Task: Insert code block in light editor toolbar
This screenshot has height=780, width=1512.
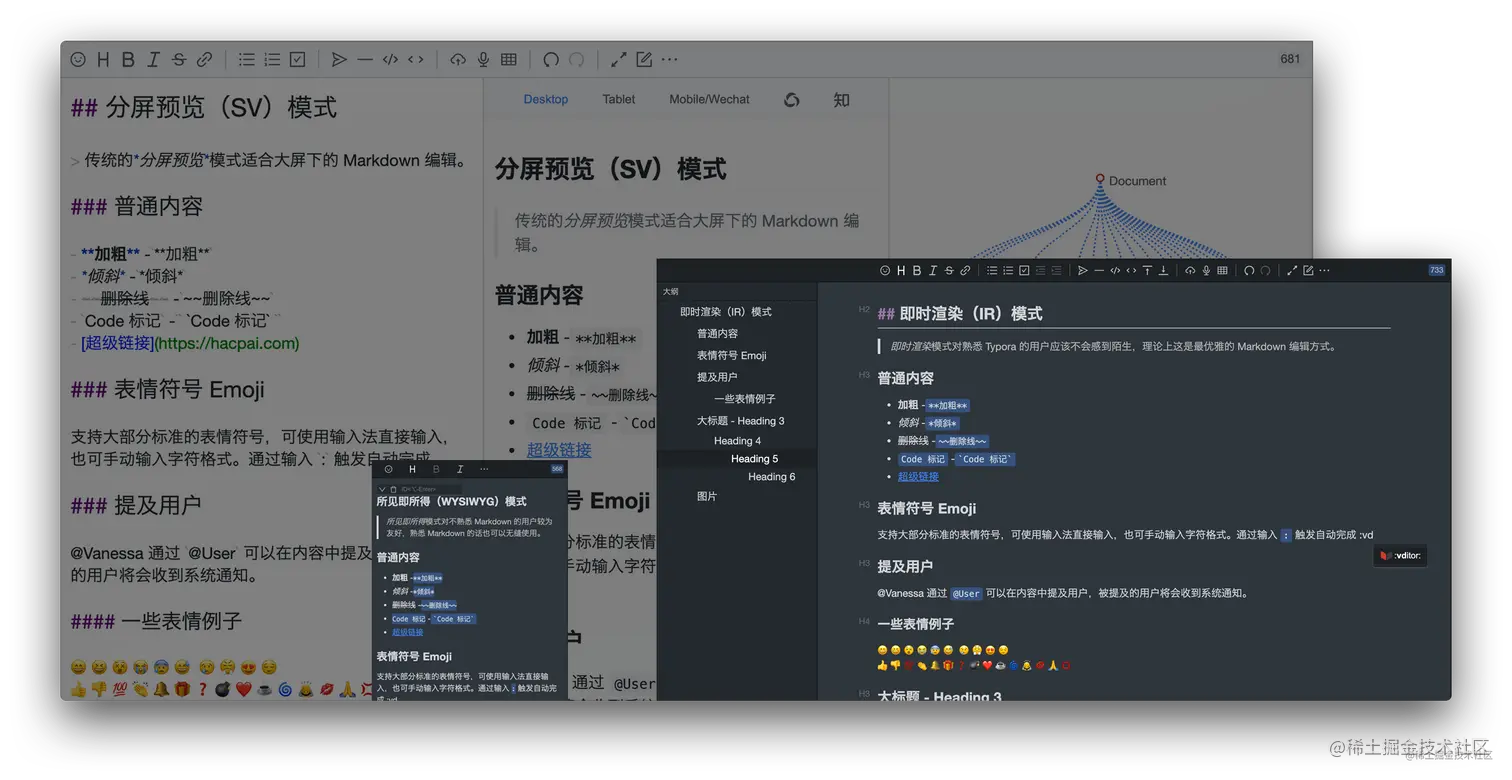Action: (x=390, y=59)
